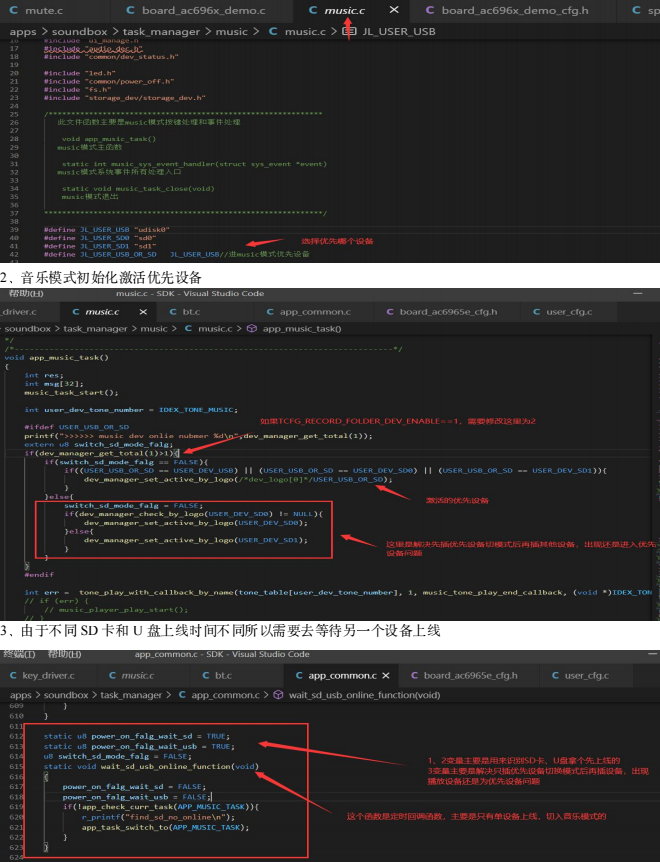Open board_ac6965e_cfg.h tab in app_common.c - SDK window
Screen dimensions: 660x862
pos(470,676)
